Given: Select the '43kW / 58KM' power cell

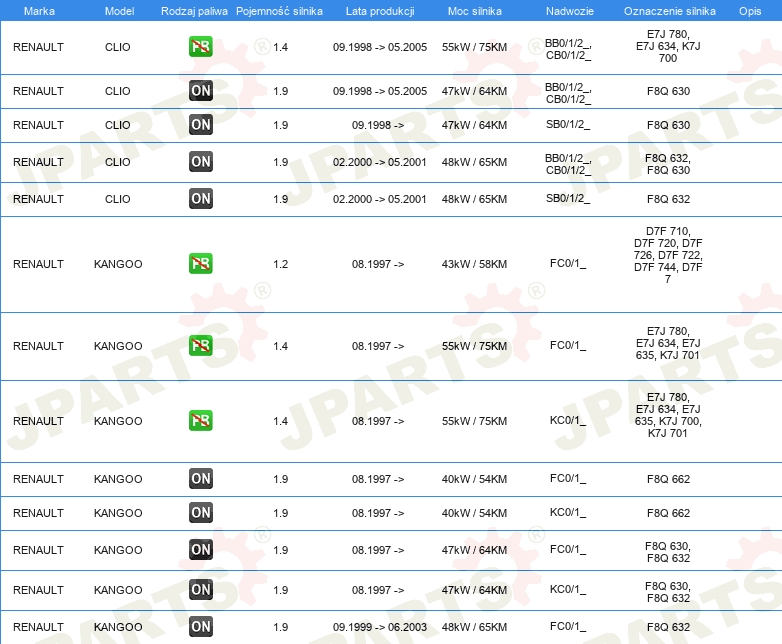Looking at the screenshot, I should click(474, 264).
